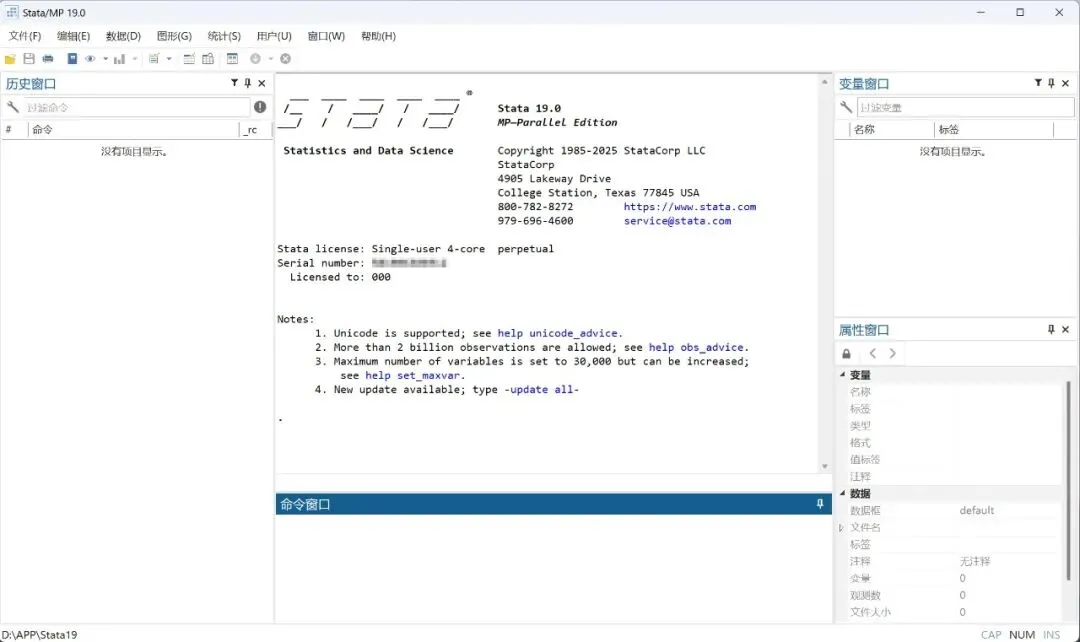This screenshot has width=1080, height=642.
Task: Click results window scroll up arrow
Action: pyautogui.click(x=824, y=82)
